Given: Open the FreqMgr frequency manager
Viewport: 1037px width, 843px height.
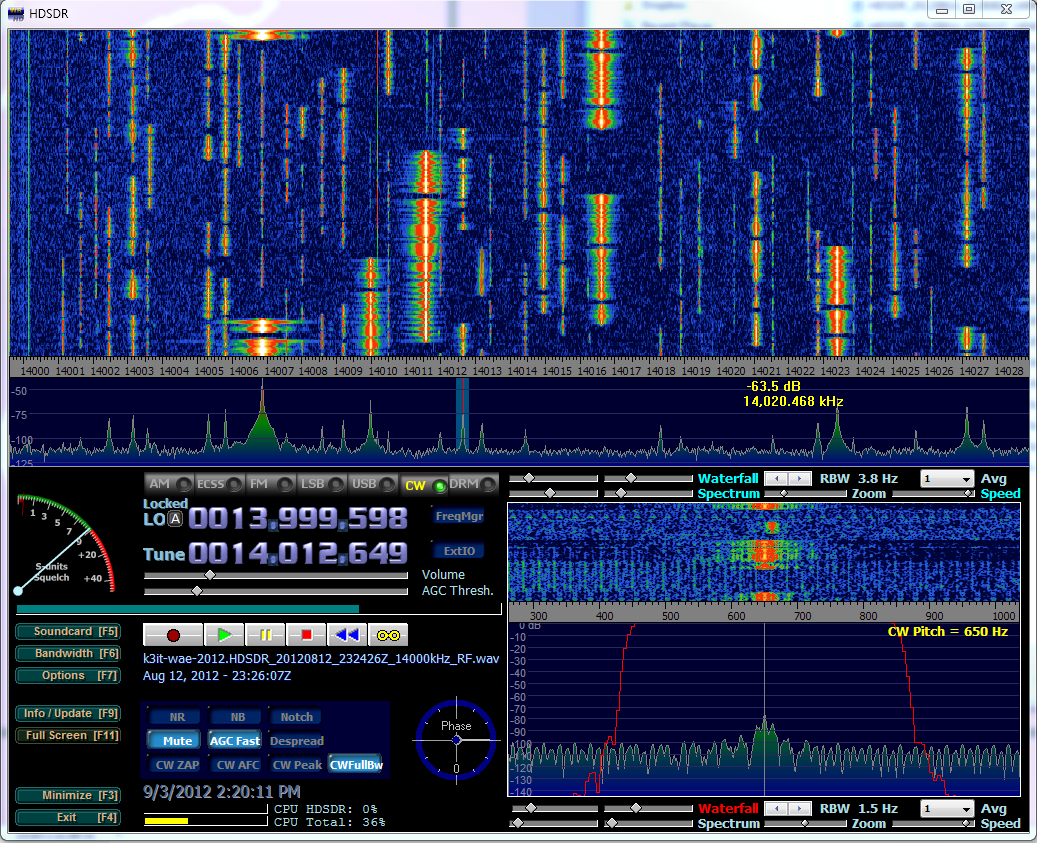Looking at the screenshot, I should click(459, 517).
